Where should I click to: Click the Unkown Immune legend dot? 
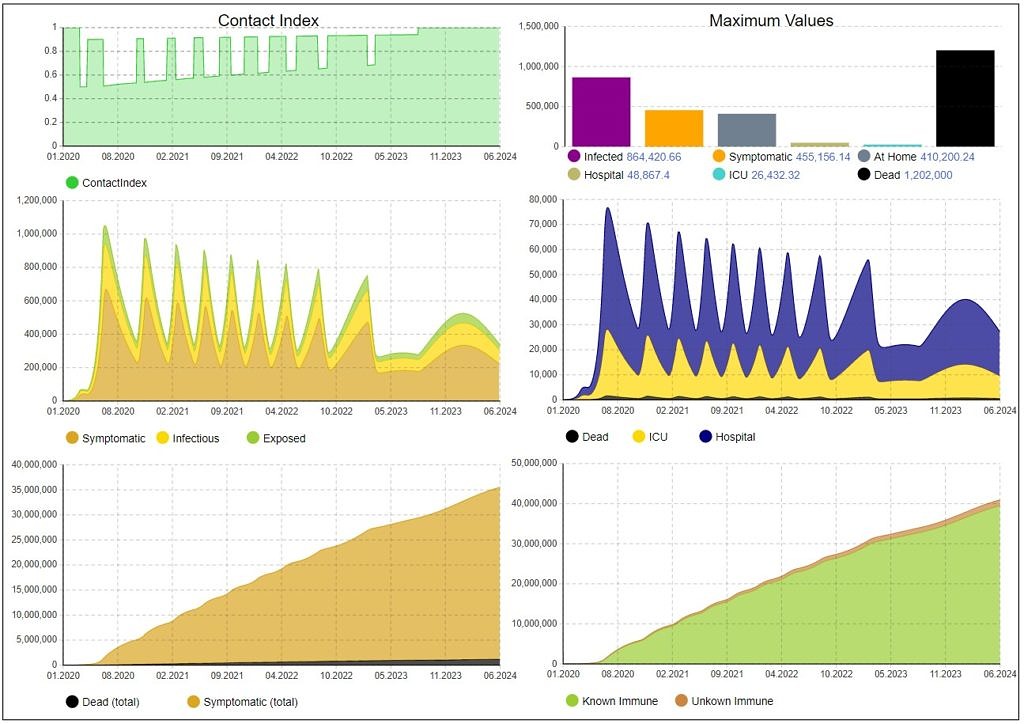point(682,701)
